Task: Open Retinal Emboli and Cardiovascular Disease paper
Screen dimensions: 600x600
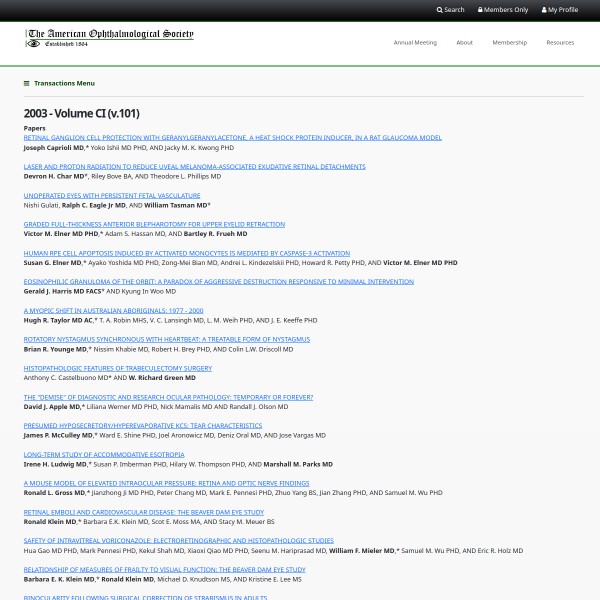Action: click(143, 512)
